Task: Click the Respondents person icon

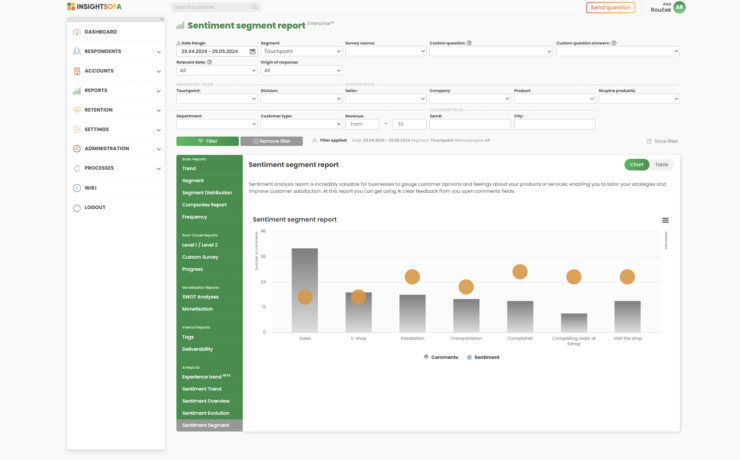Action: (77, 51)
